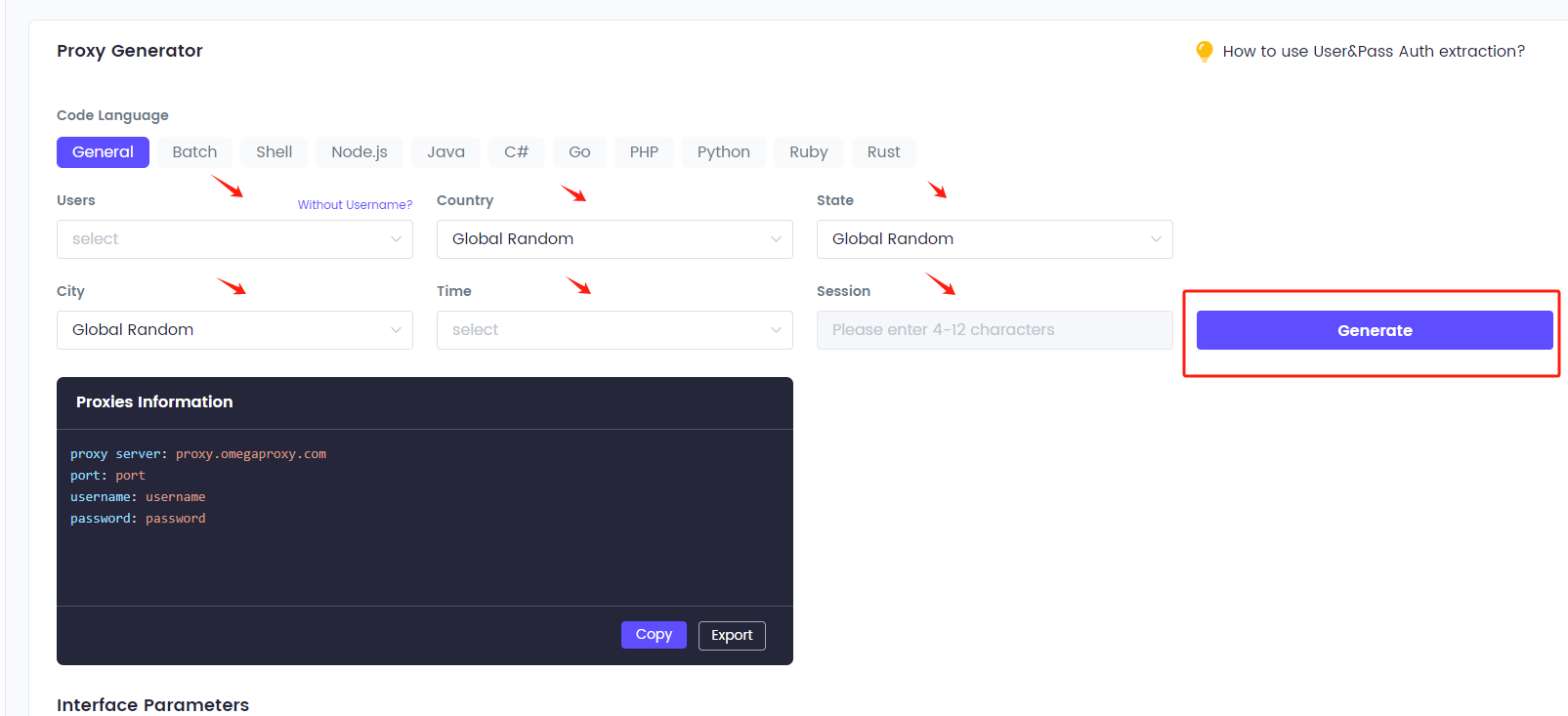Switch to the Batch tab
Image resolution: width=1568 pixels, height=716 pixels.
[194, 152]
